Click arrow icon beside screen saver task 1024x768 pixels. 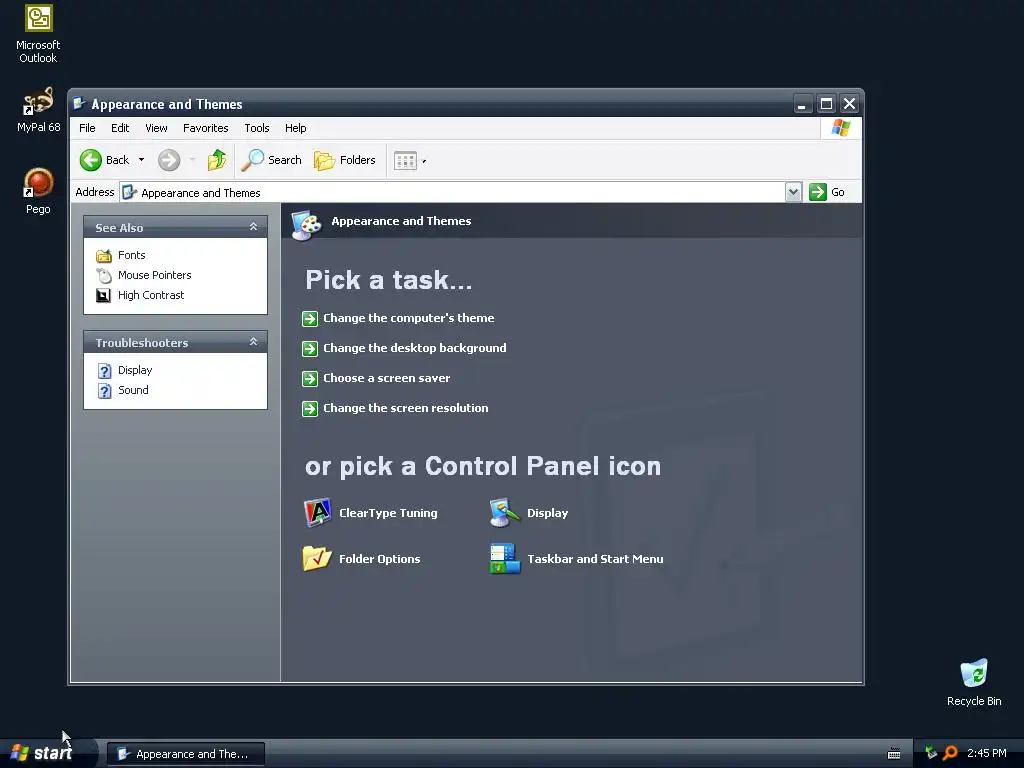click(x=310, y=379)
